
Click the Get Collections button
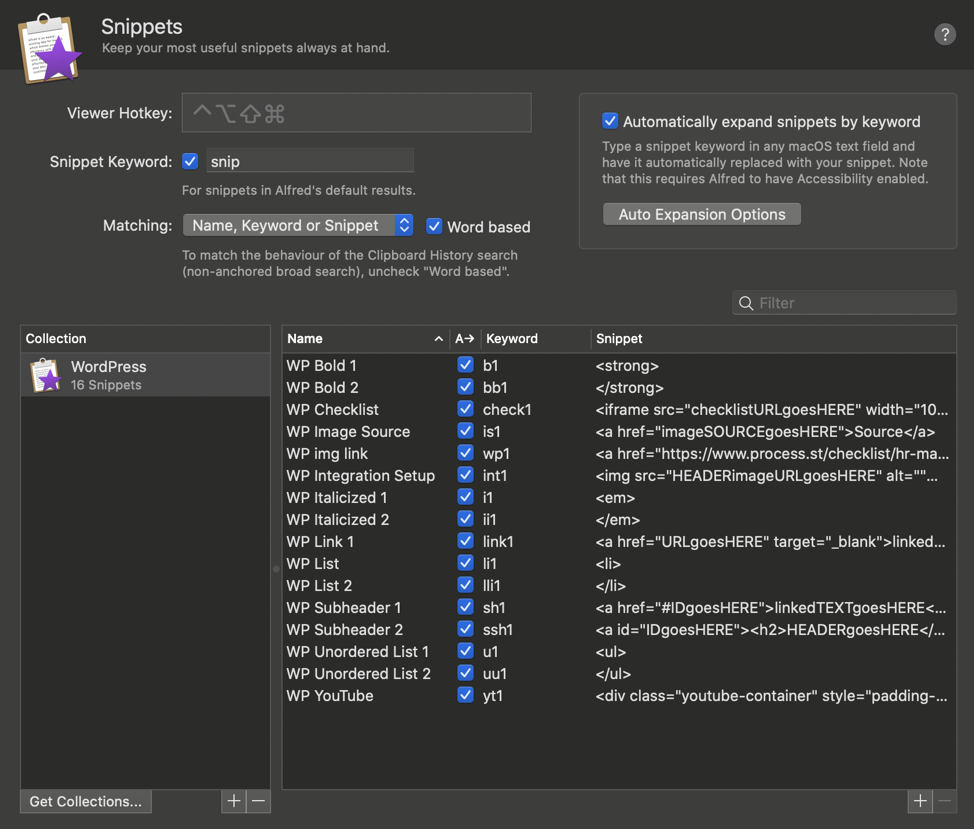tap(86, 801)
